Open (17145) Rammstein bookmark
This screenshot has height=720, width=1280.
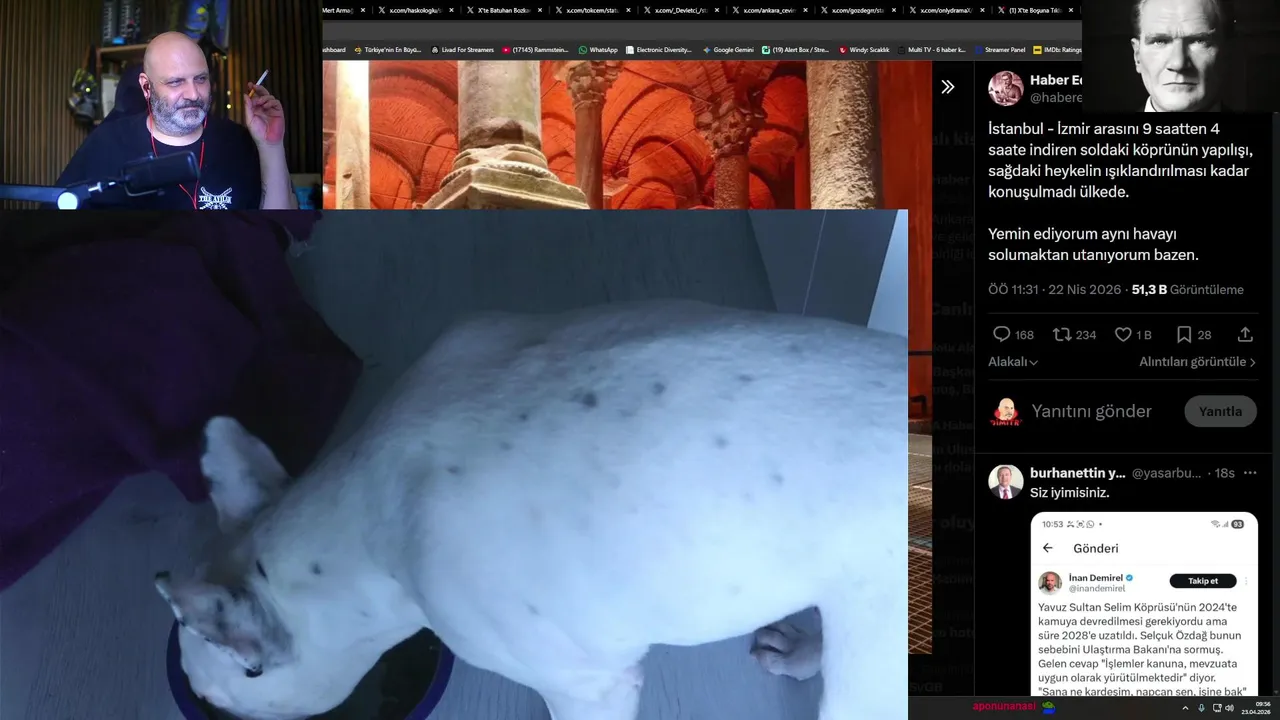coord(535,49)
